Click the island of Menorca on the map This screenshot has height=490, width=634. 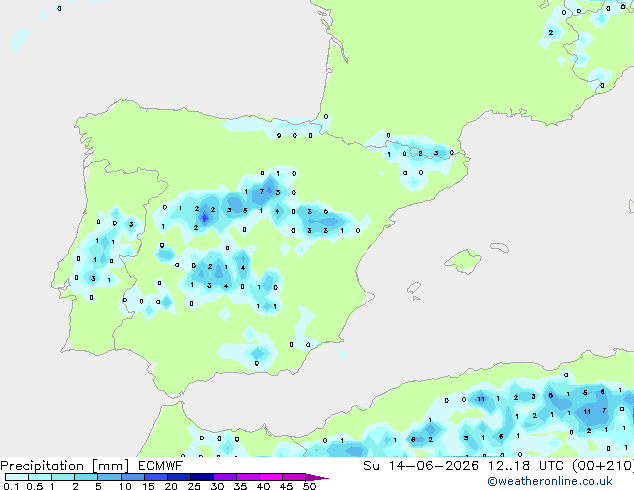pyautogui.click(x=500, y=247)
